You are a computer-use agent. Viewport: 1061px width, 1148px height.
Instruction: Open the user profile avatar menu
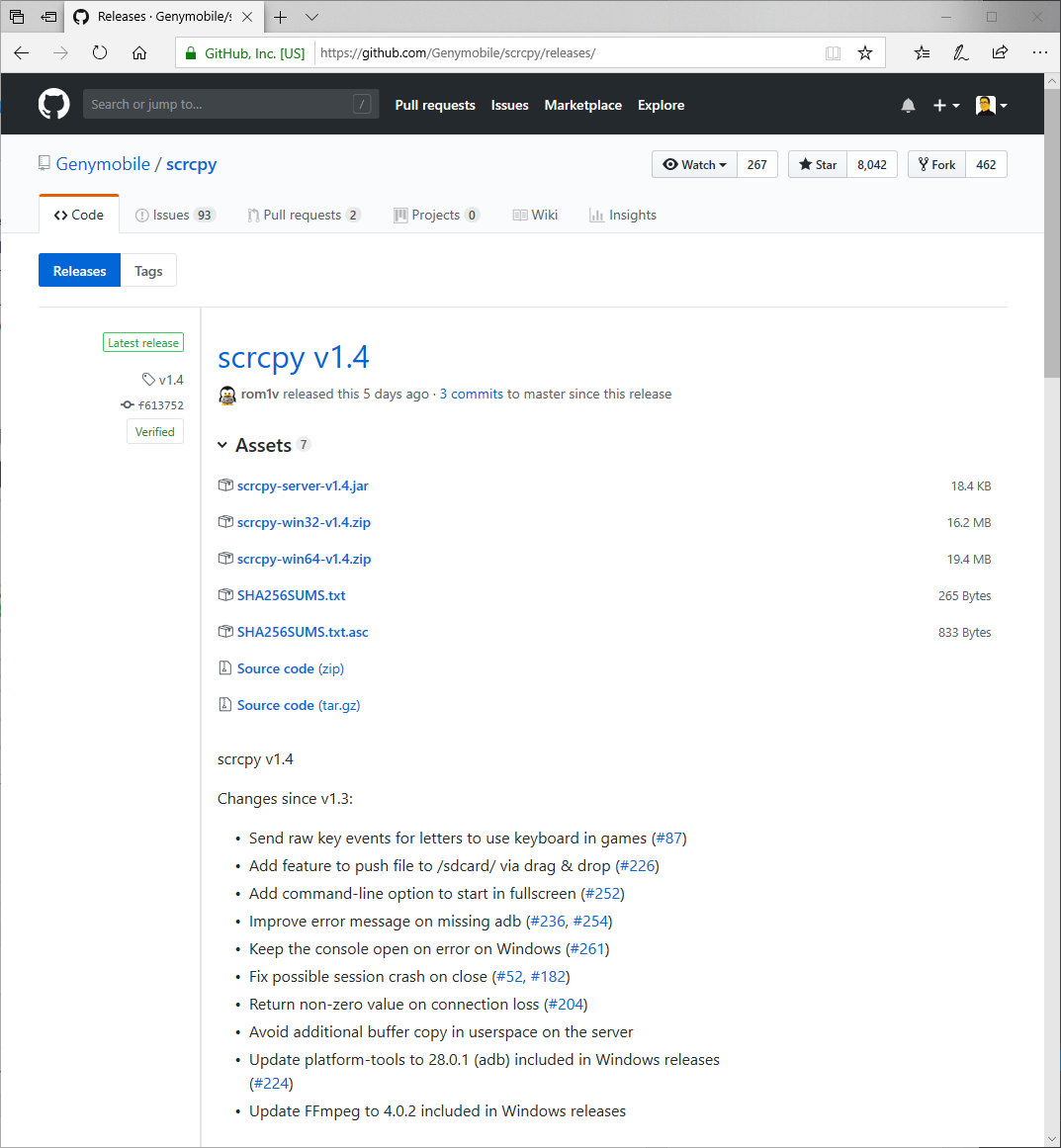pos(991,106)
